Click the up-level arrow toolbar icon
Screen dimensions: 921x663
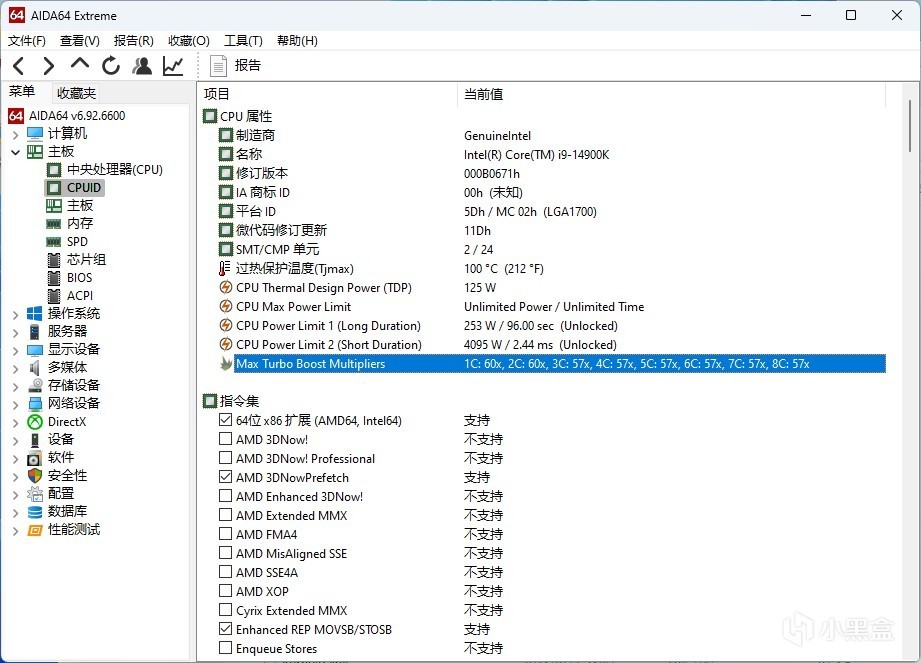click(x=80, y=63)
